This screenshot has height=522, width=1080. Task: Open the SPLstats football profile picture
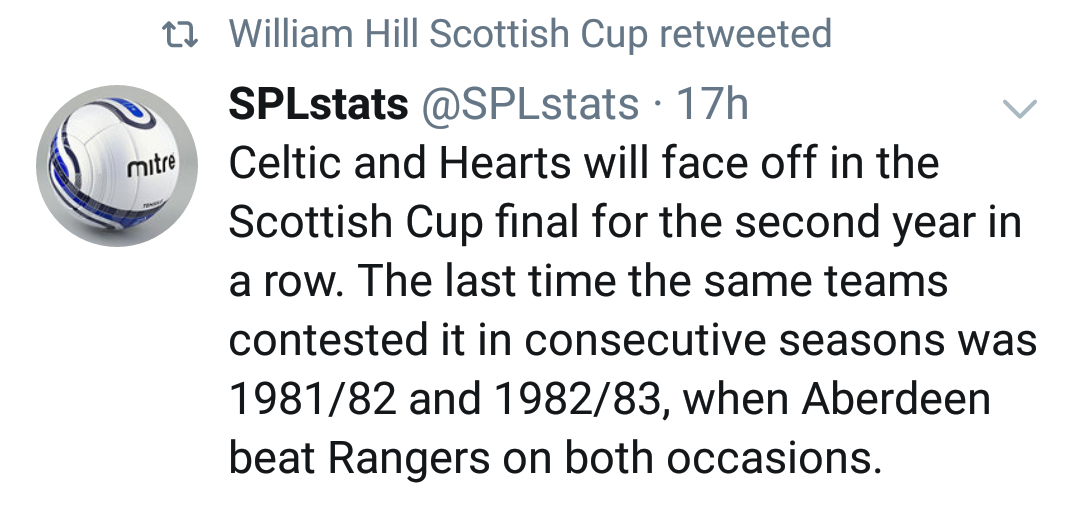tap(117, 165)
